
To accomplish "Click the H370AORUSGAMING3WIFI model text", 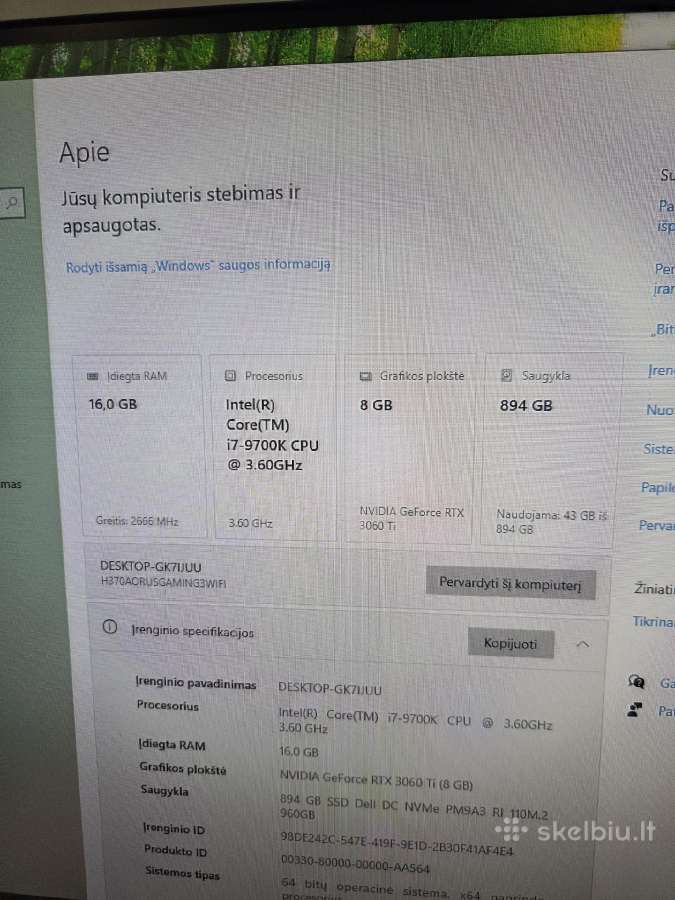I will pyautogui.click(x=163, y=583).
